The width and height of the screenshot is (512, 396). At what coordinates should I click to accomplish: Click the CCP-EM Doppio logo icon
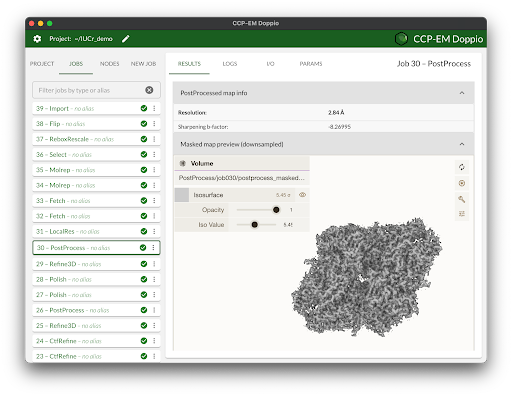click(401, 39)
